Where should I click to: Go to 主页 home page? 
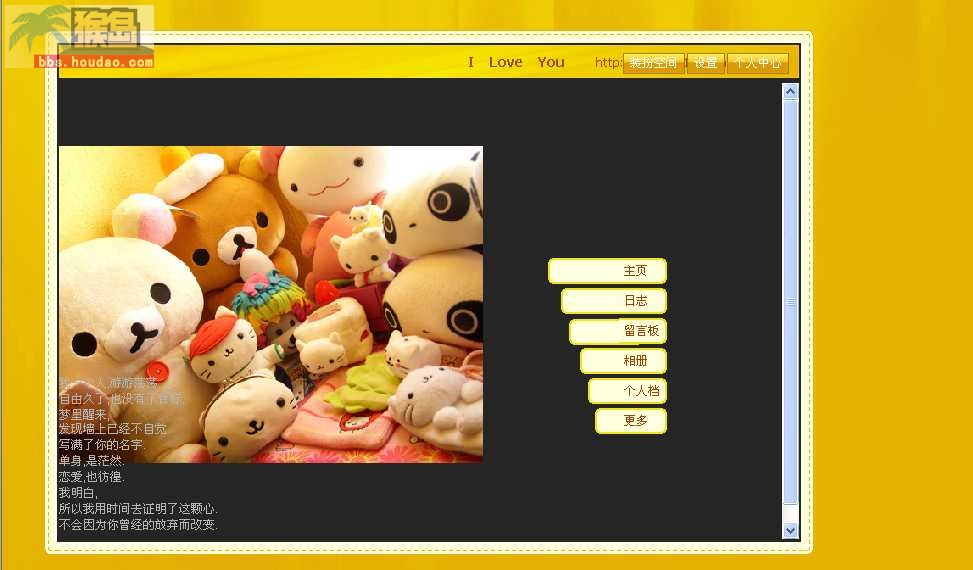(608, 271)
